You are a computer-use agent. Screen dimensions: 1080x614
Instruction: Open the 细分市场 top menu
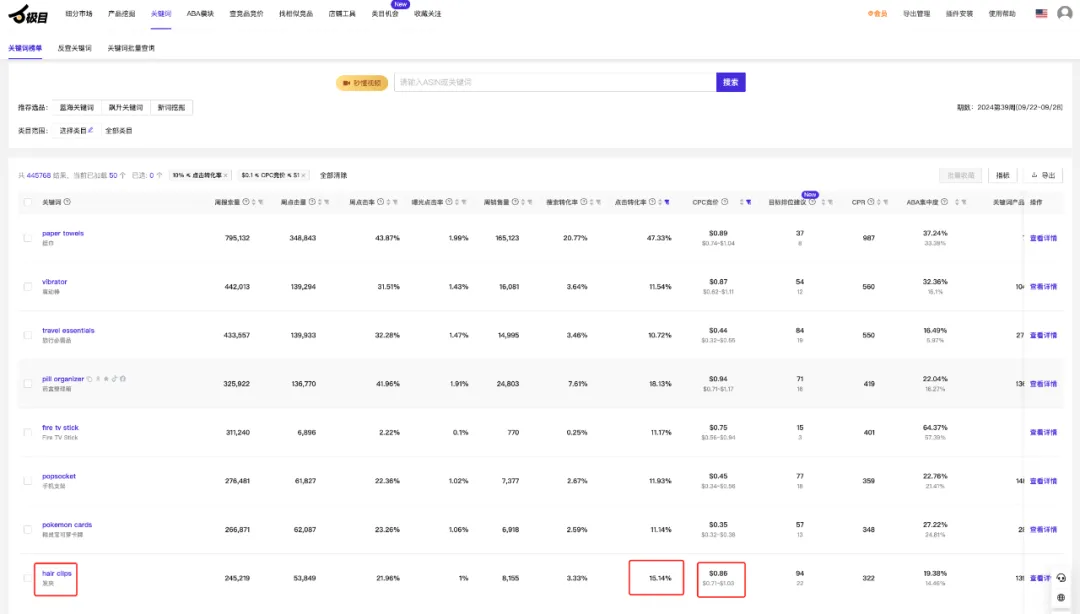(79, 14)
